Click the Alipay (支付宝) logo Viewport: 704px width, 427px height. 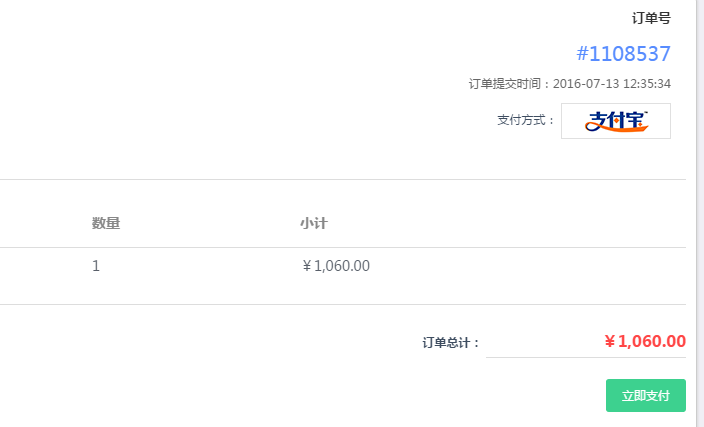pos(617,121)
